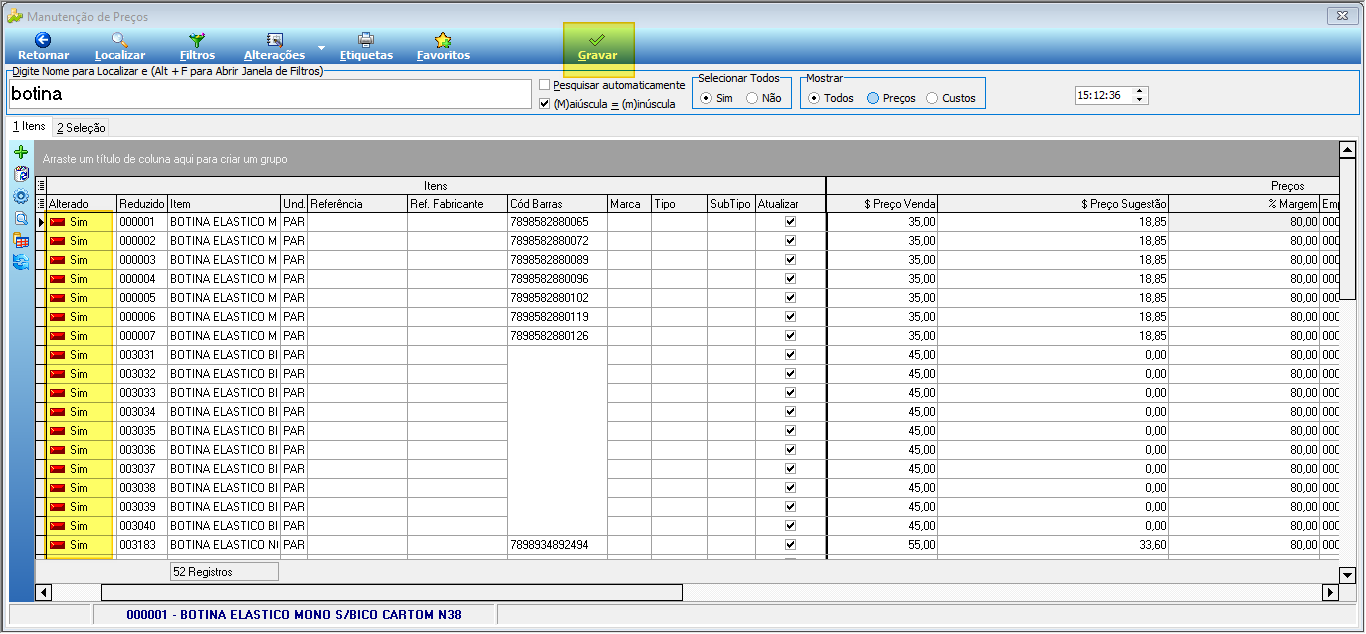Click the Gravar save button
The image size is (1366, 634).
click(x=598, y=47)
